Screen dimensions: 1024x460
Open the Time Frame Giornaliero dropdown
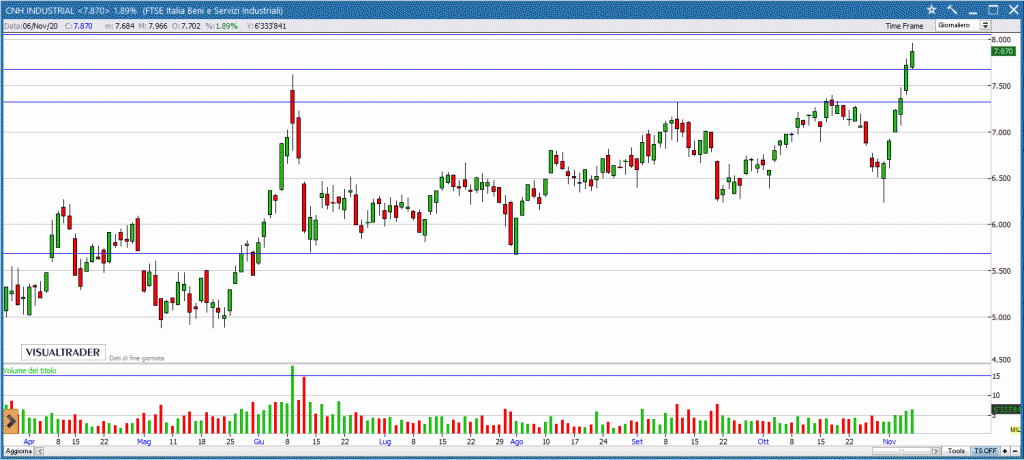tap(963, 25)
